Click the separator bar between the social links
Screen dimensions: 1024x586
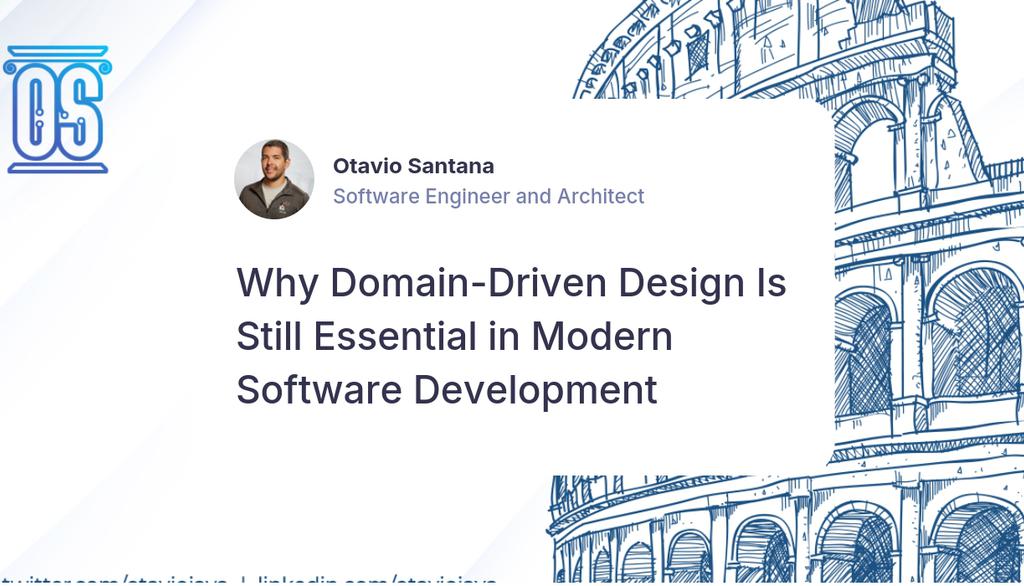pos(243,578)
